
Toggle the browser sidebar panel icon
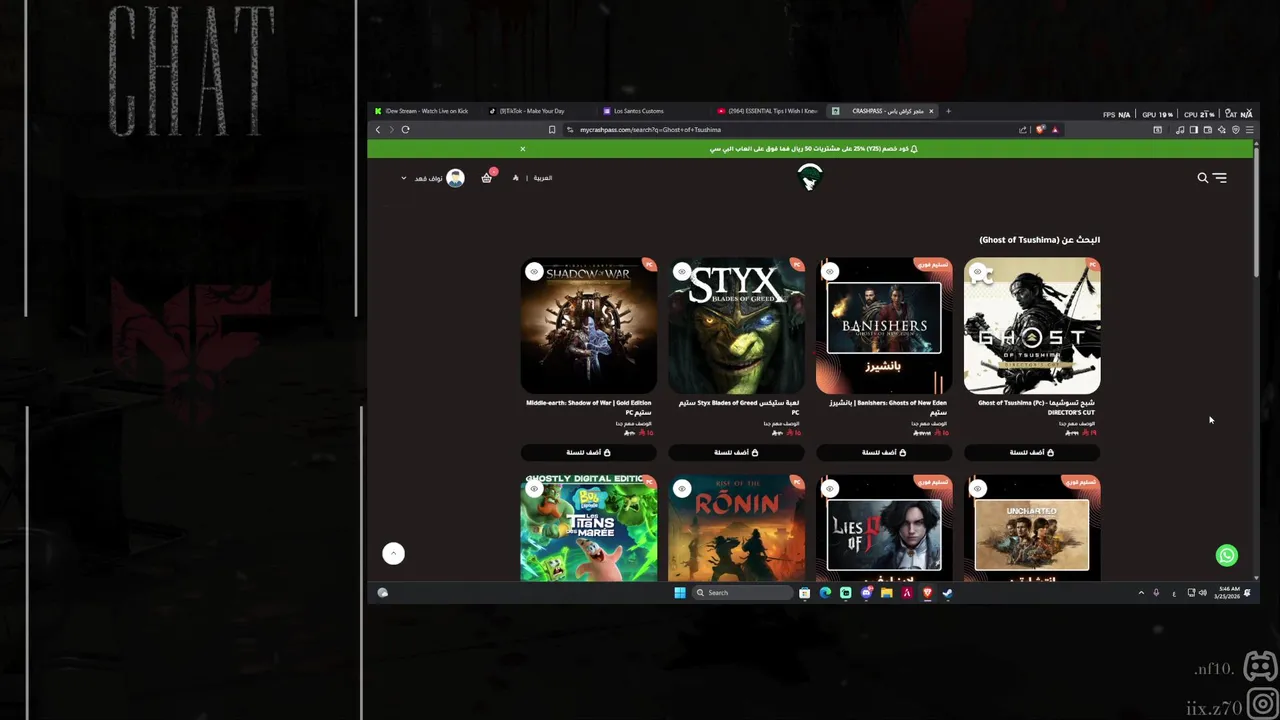click(1193, 129)
